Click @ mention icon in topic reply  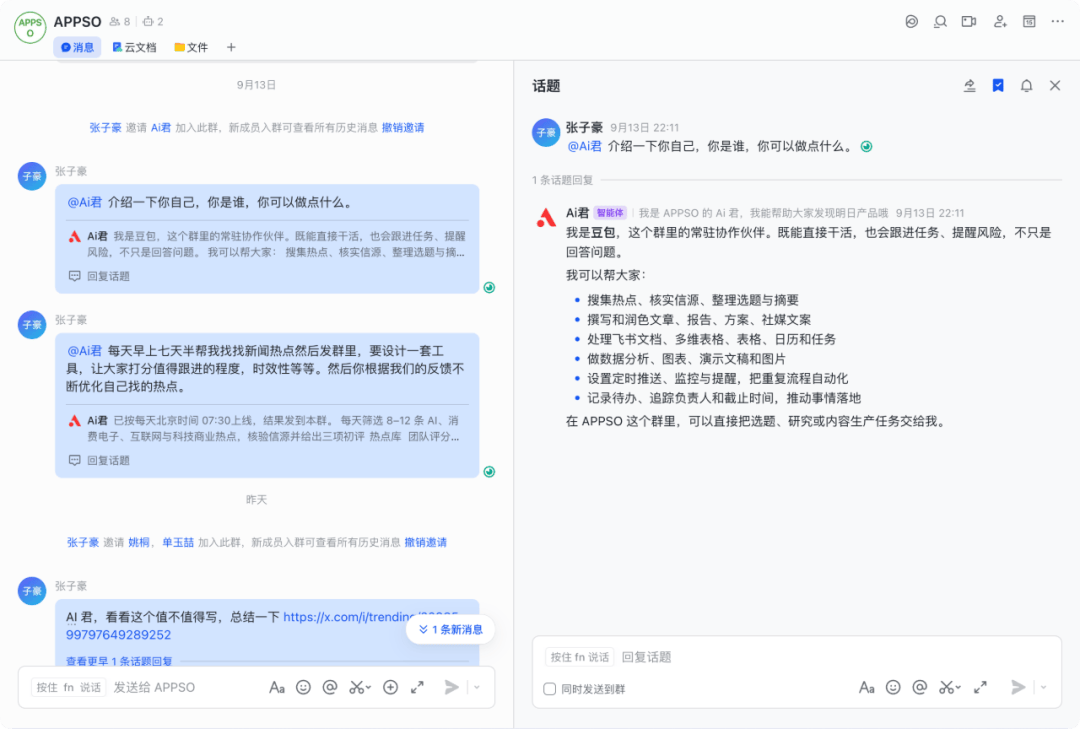point(920,687)
